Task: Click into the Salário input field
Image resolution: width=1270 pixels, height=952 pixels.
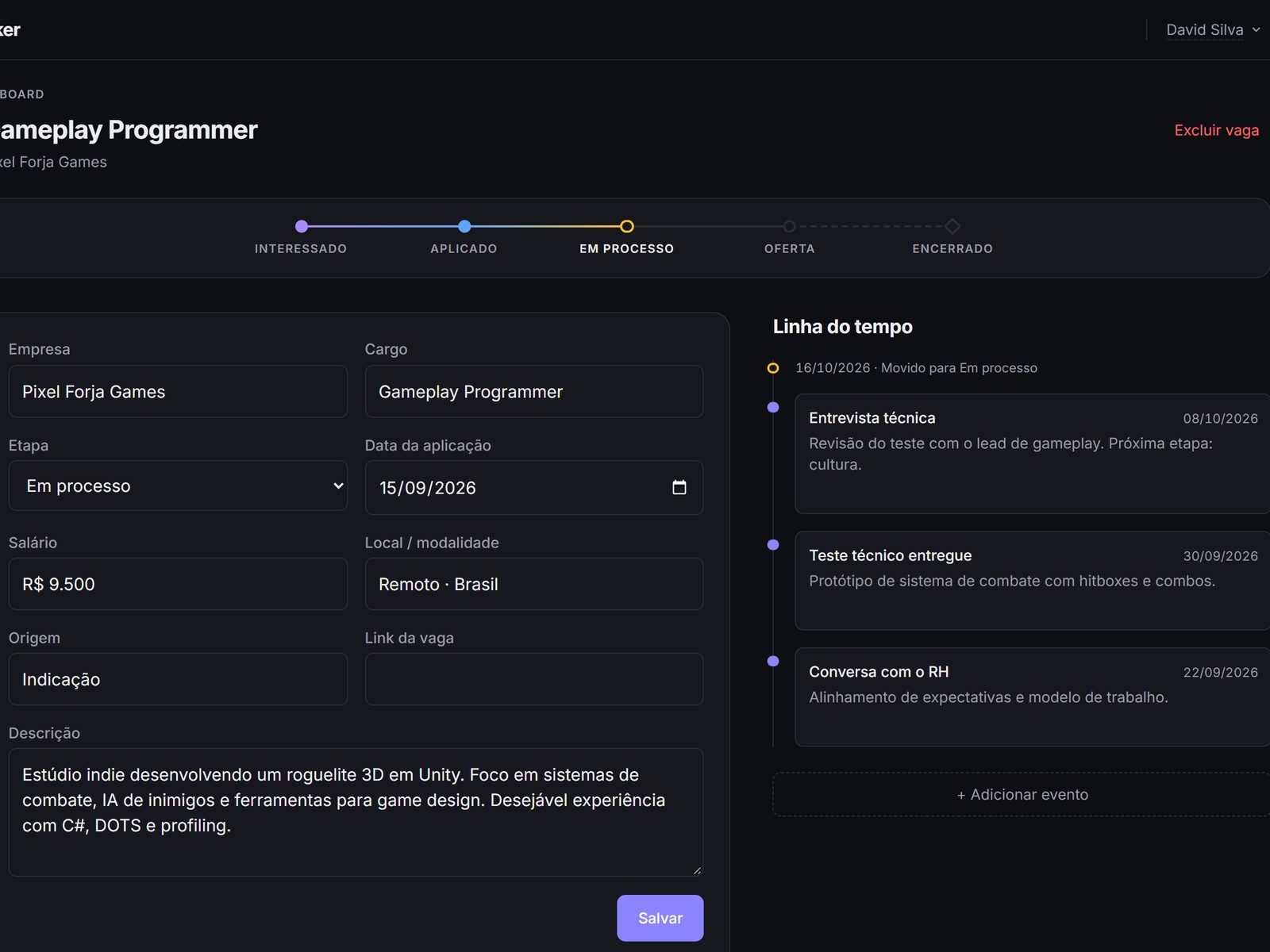Action: coord(178,584)
